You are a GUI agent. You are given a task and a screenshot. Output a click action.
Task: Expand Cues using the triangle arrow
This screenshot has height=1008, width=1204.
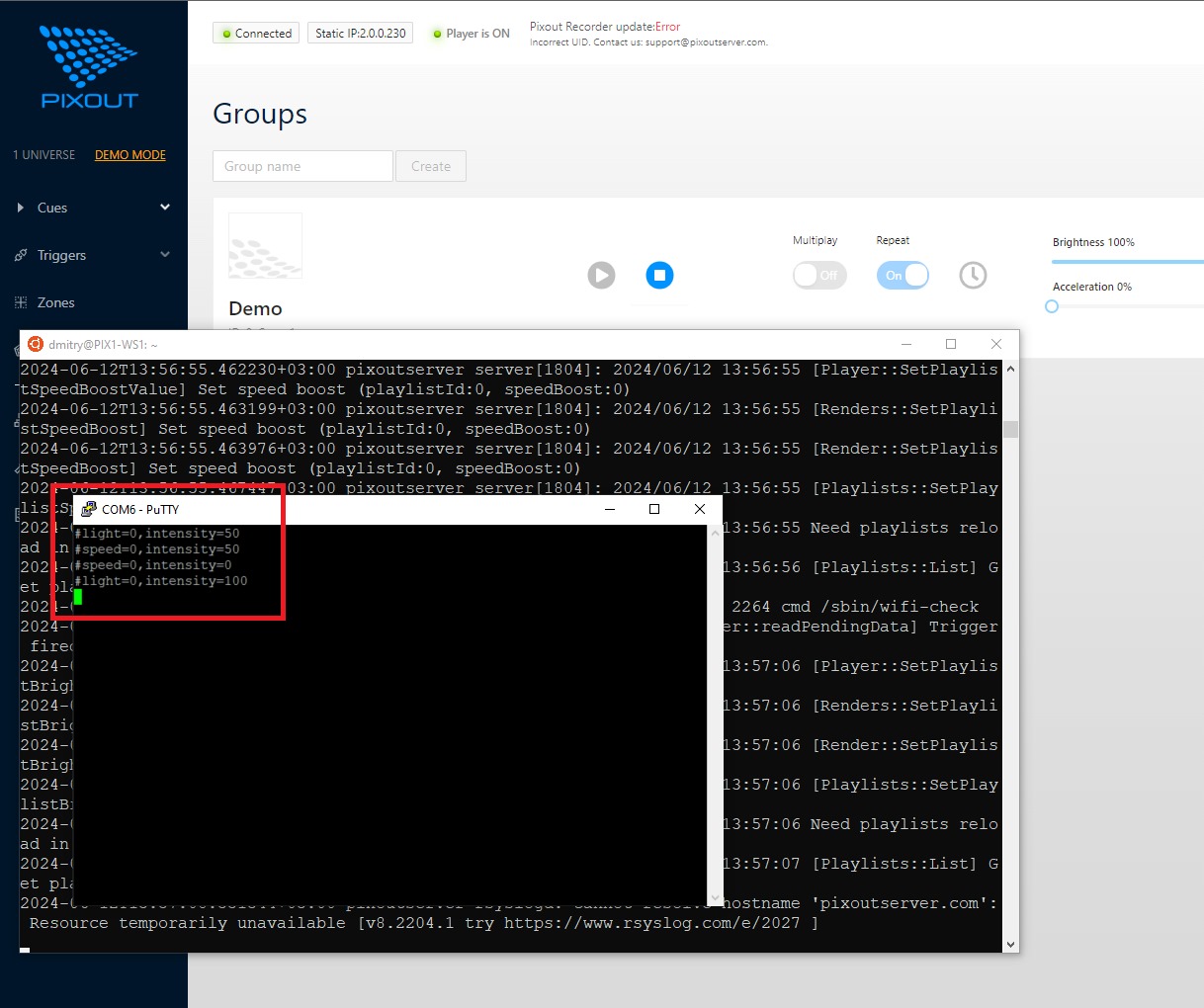tap(21, 208)
